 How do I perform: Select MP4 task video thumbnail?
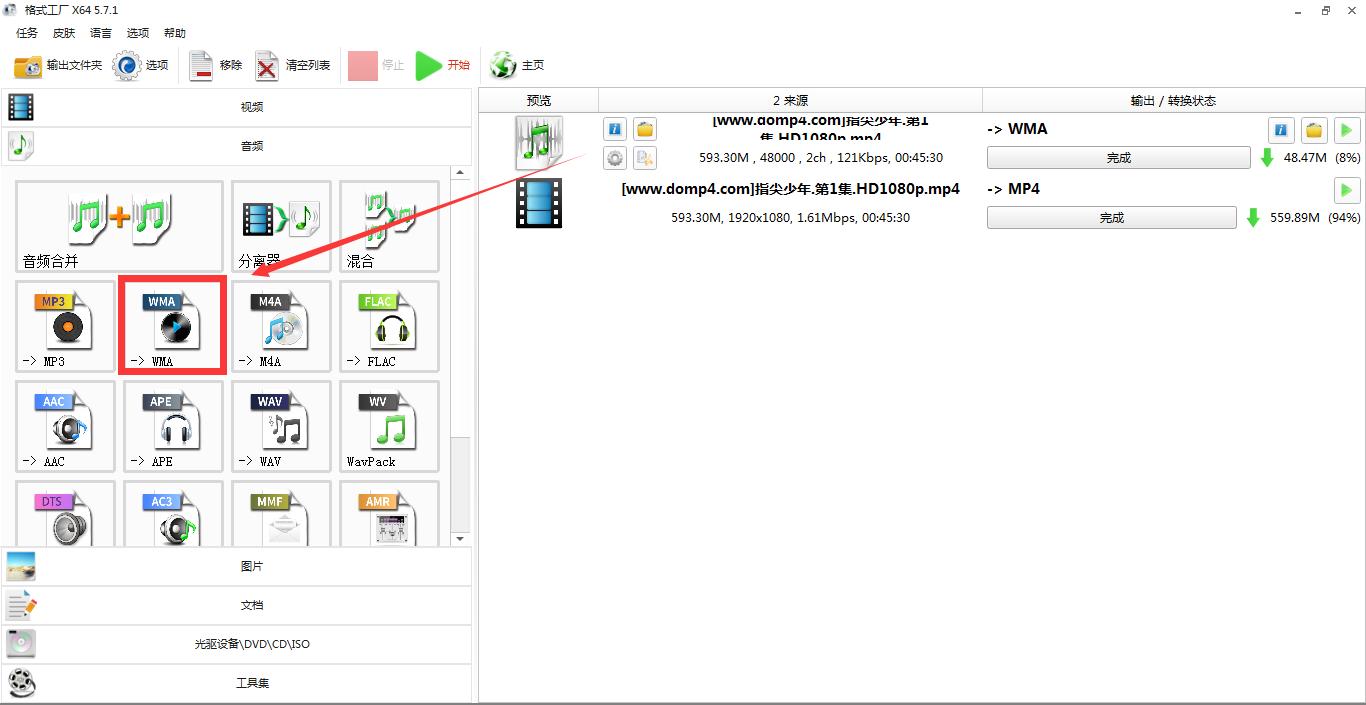click(x=539, y=203)
